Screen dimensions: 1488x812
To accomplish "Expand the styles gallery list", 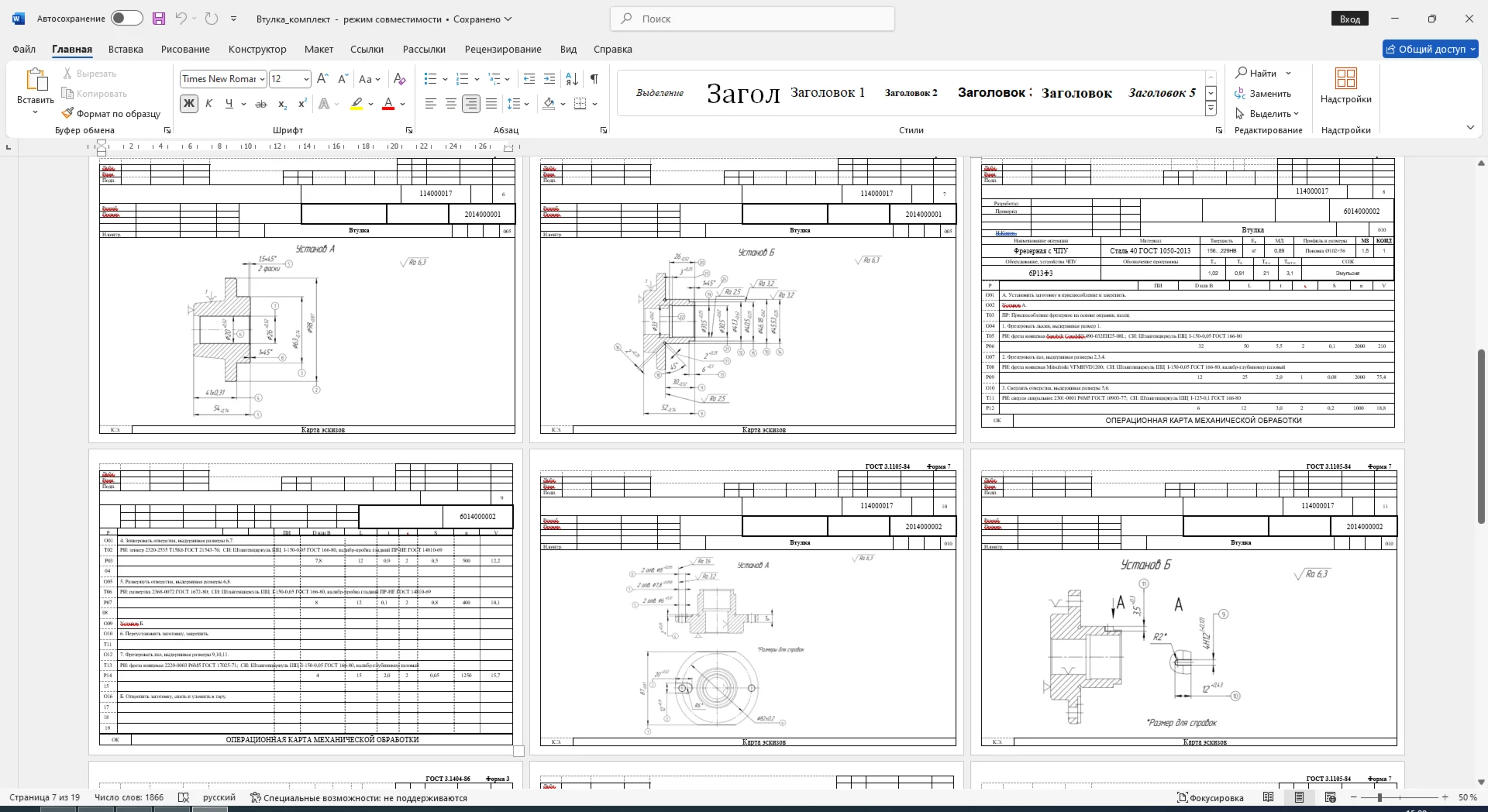I will click(x=1211, y=109).
